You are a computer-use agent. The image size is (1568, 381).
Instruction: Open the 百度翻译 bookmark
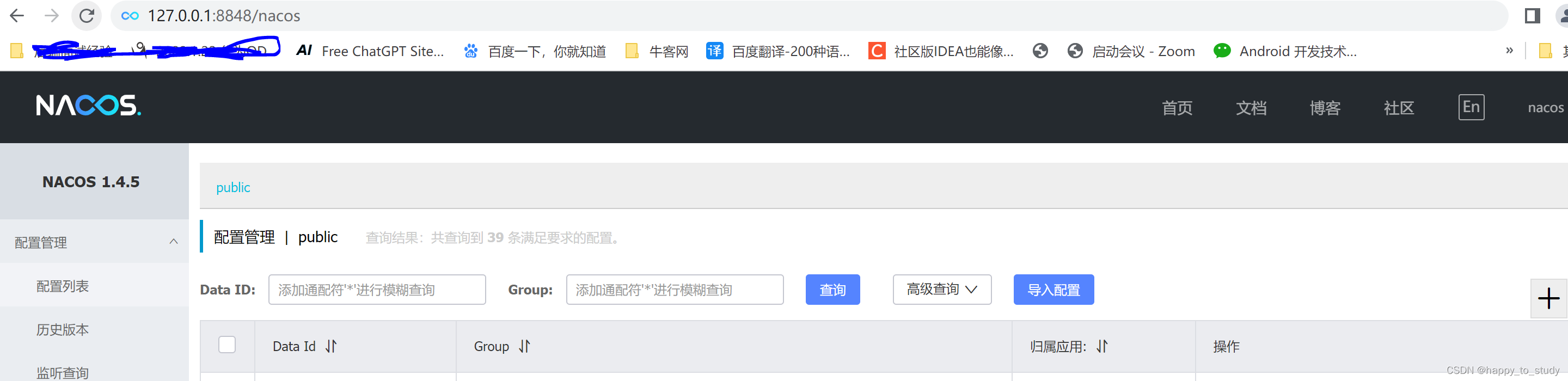point(779,51)
